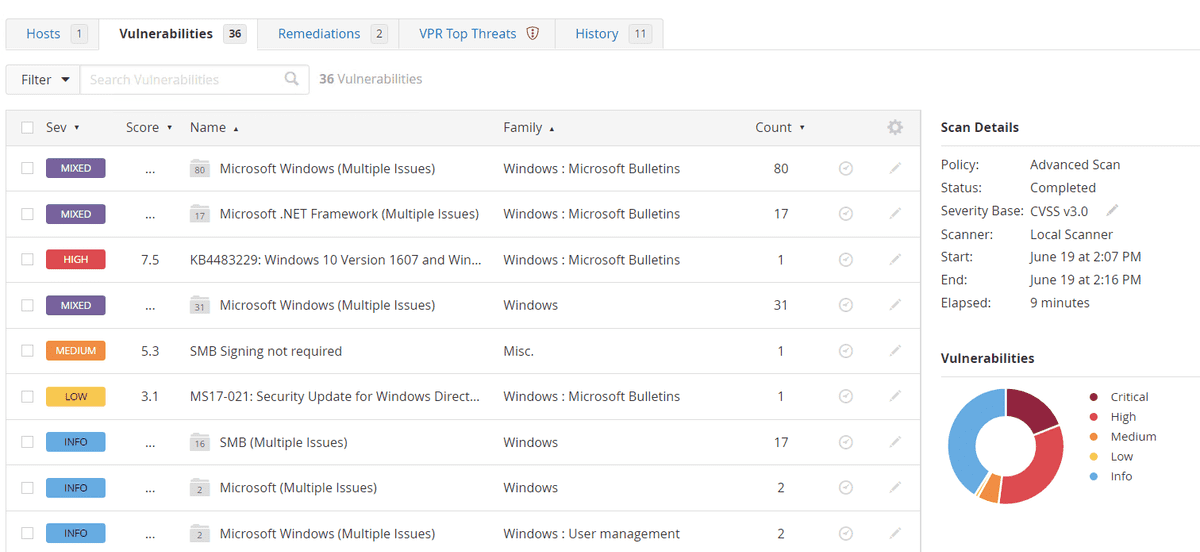The width and height of the screenshot is (1200, 552).
Task: Sort by the Score column
Action: (x=149, y=127)
